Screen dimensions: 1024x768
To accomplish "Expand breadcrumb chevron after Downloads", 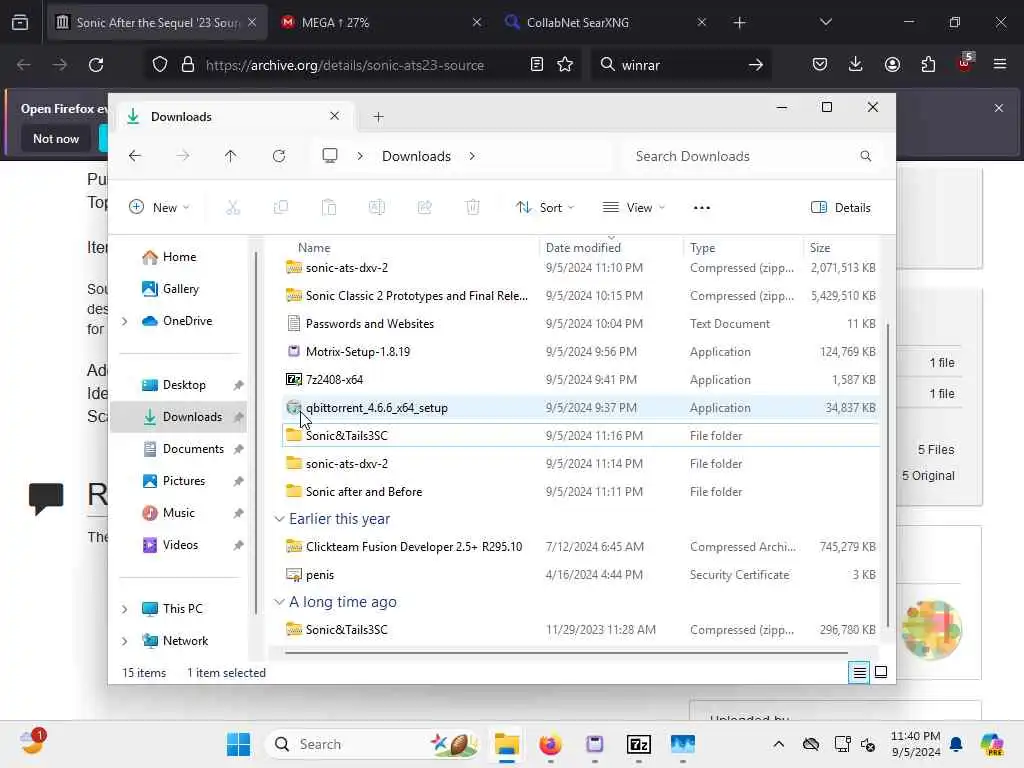I will click(x=472, y=156).
